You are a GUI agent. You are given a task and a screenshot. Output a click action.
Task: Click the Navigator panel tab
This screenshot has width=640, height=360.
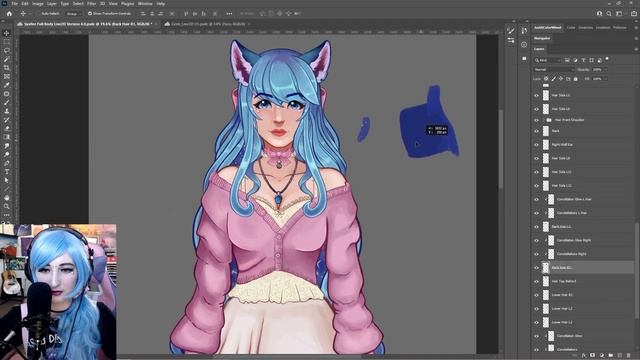coord(542,38)
